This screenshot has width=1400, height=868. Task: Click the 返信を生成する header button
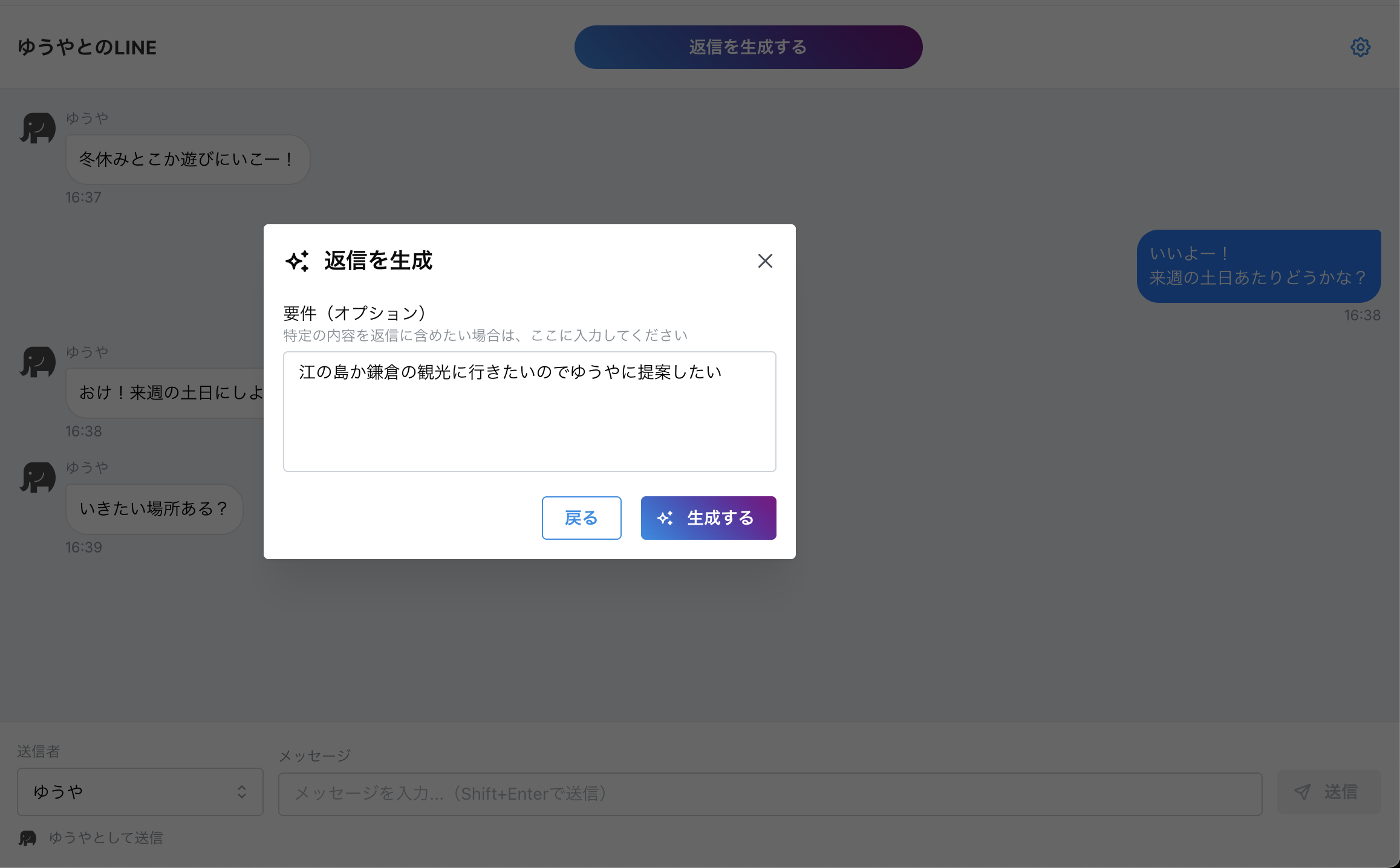pos(748,47)
